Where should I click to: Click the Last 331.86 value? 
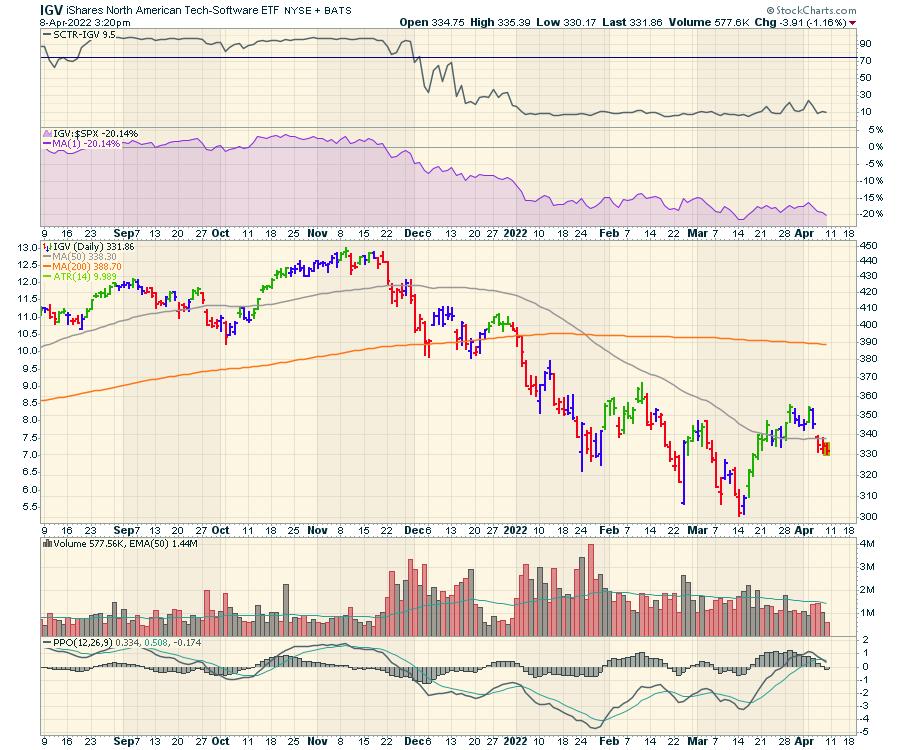(x=632, y=22)
